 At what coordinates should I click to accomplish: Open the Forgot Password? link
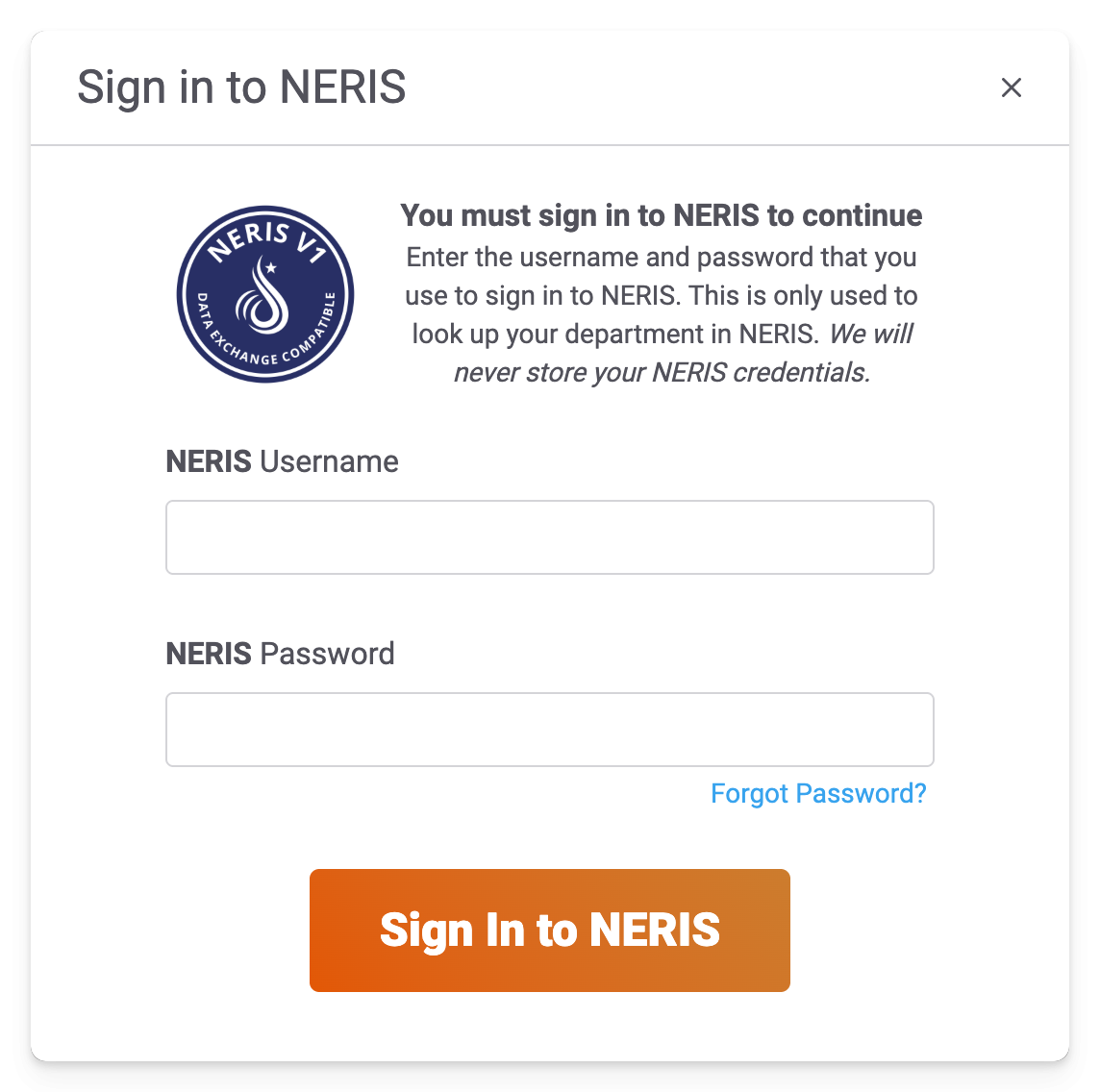click(817, 793)
